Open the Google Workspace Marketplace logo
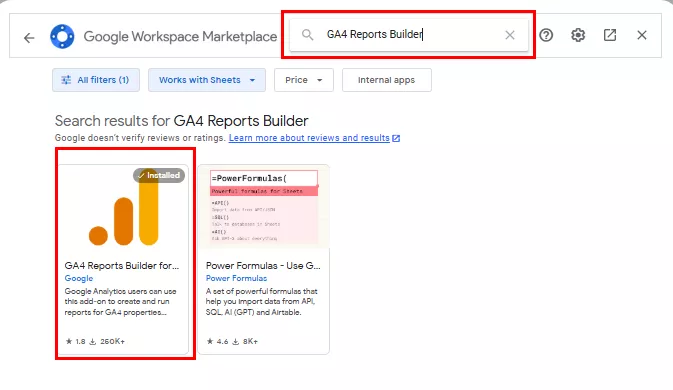The width and height of the screenshot is (673, 390). point(62,36)
